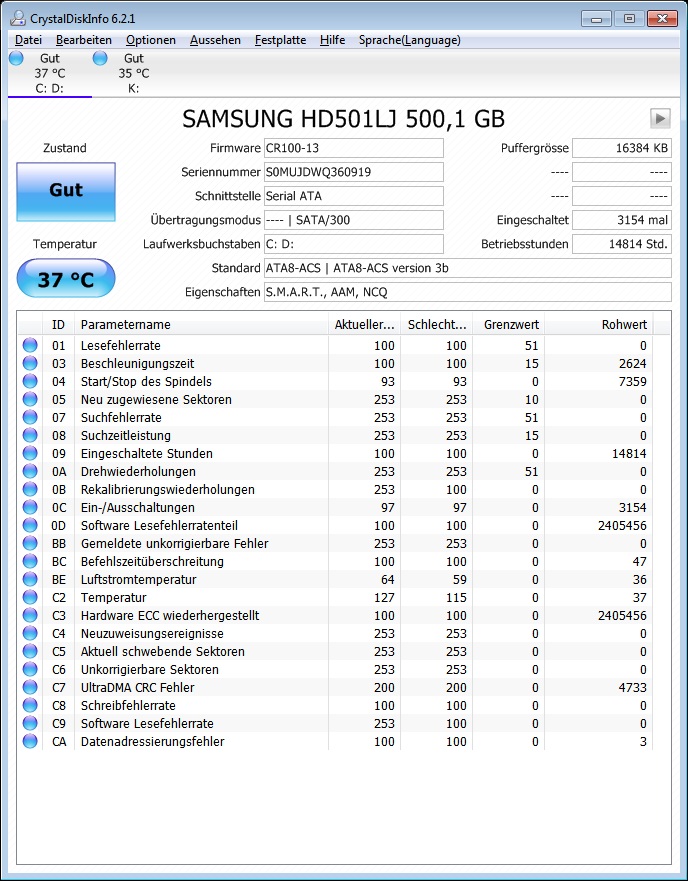Select the disk K: status orb
The image size is (688, 881).
[x=100, y=58]
